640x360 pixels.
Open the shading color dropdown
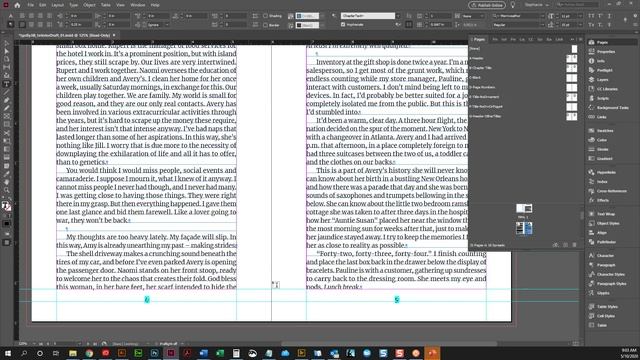[x=322, y=16]
